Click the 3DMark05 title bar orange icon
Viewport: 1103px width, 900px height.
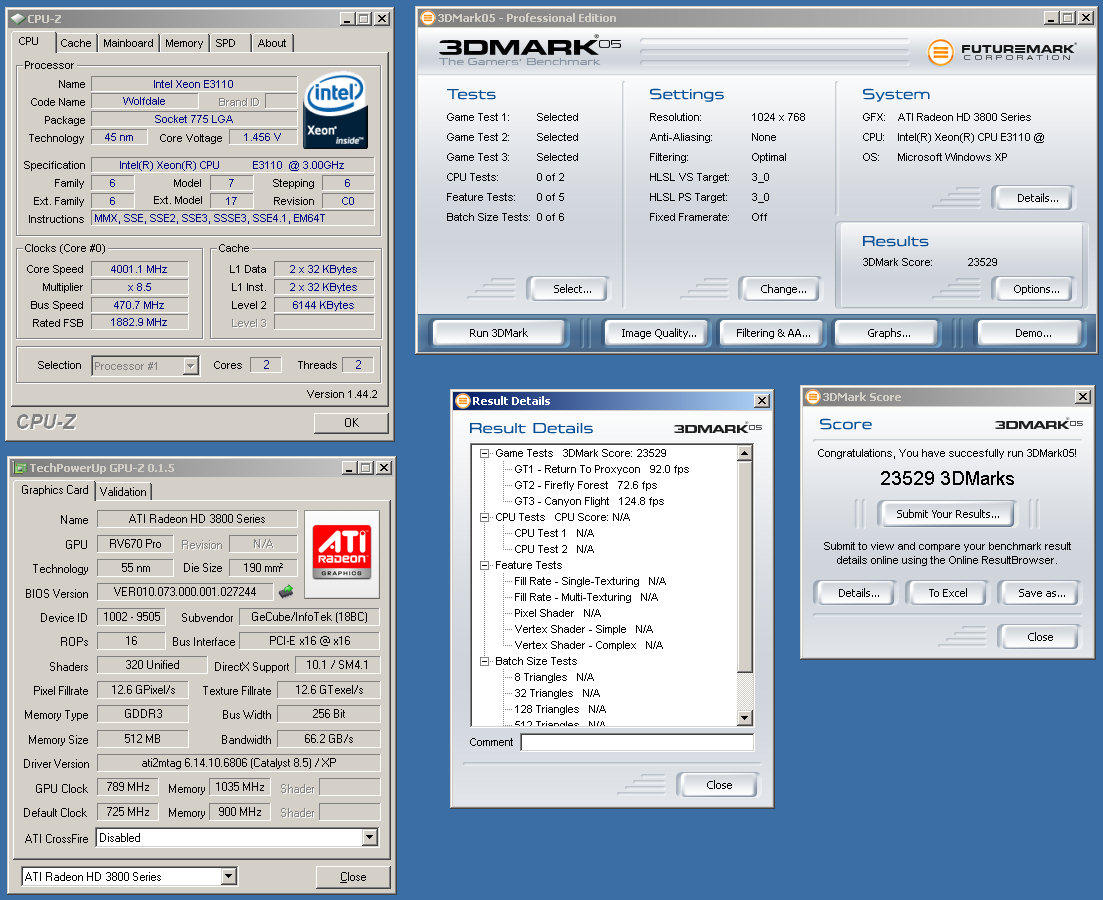[427, 18]
